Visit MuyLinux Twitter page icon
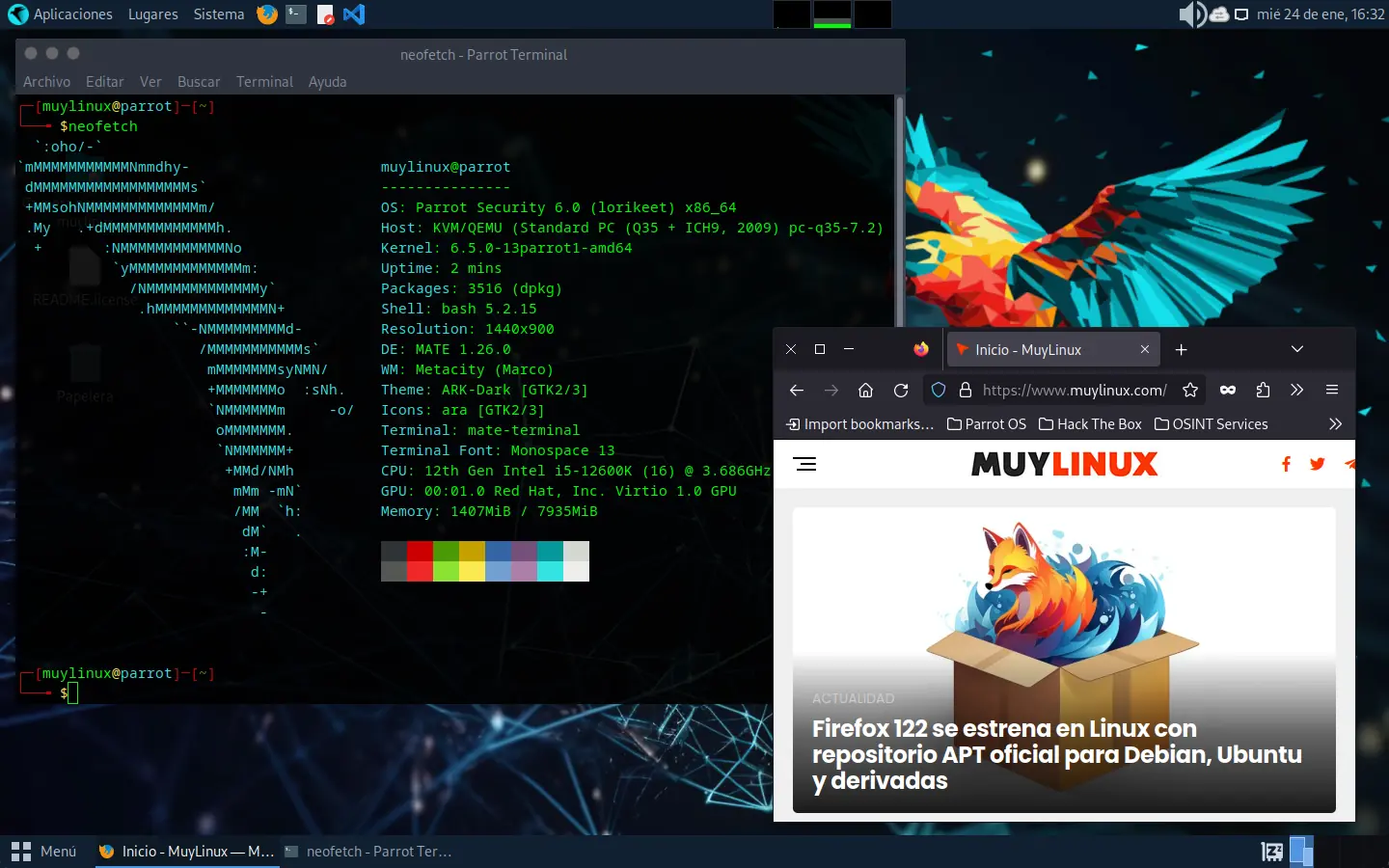 [x=1318, y=464]
